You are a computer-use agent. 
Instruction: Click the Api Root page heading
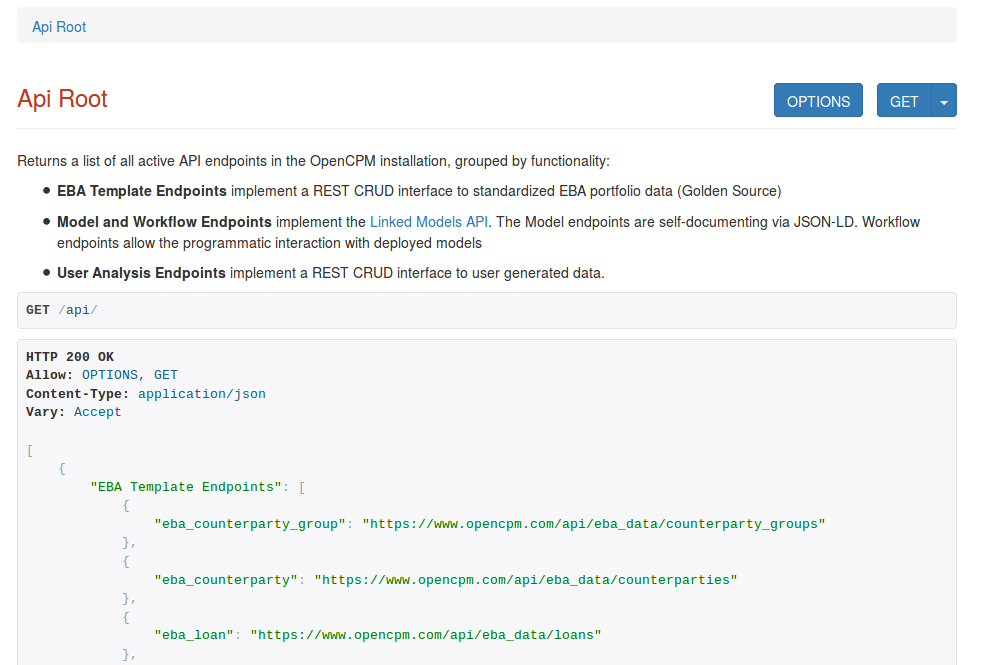[x=62, y=99]
